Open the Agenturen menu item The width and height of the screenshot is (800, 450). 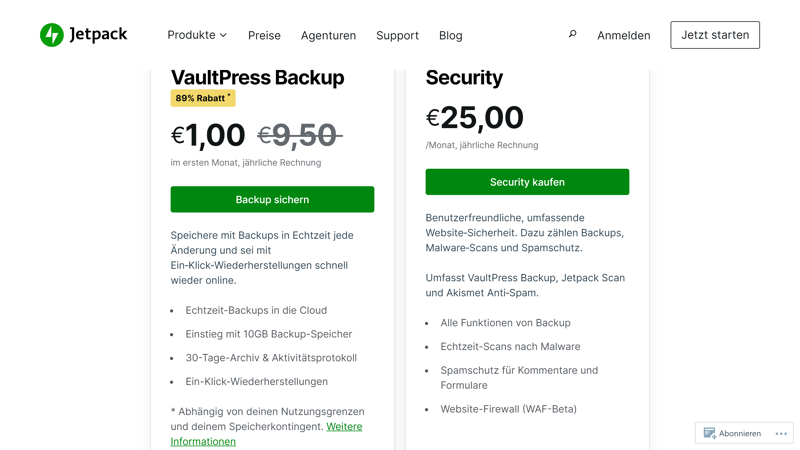click(328, 35)
